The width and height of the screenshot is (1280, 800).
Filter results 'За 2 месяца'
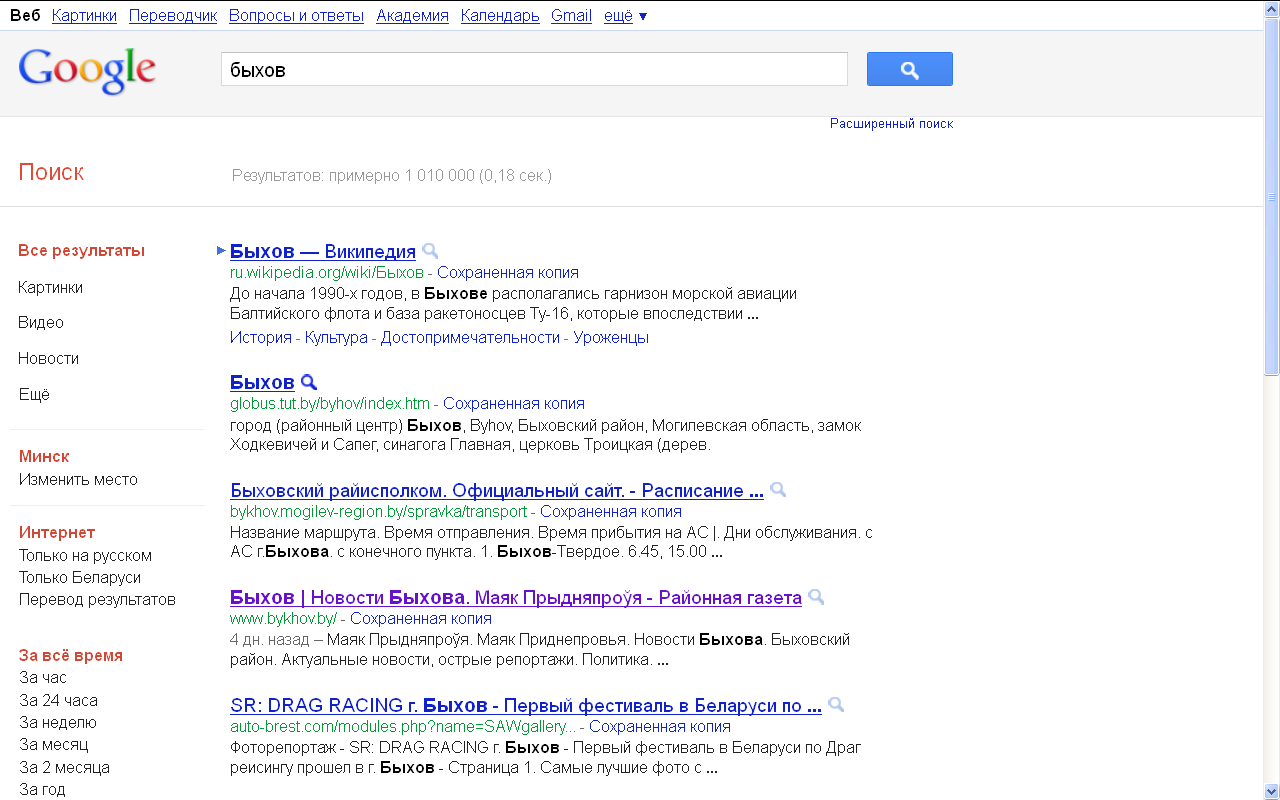[64, 767]
